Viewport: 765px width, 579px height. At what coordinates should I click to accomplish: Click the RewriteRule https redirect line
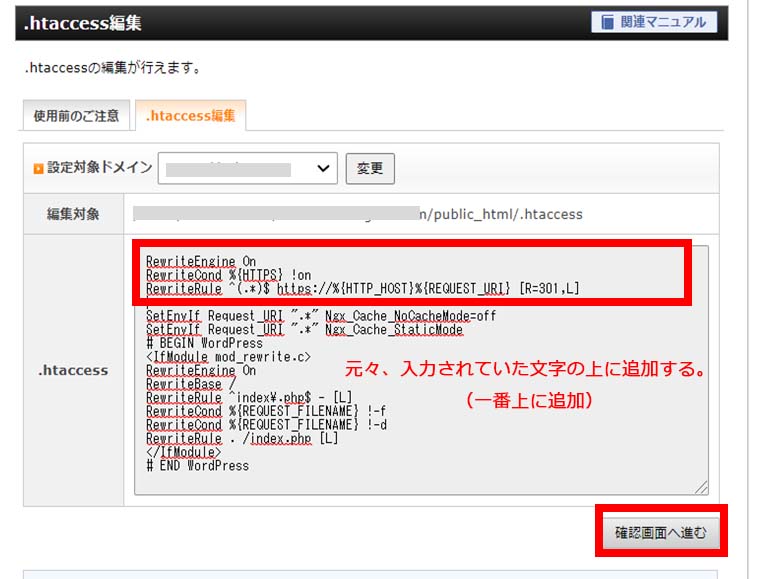coord(362,289)
